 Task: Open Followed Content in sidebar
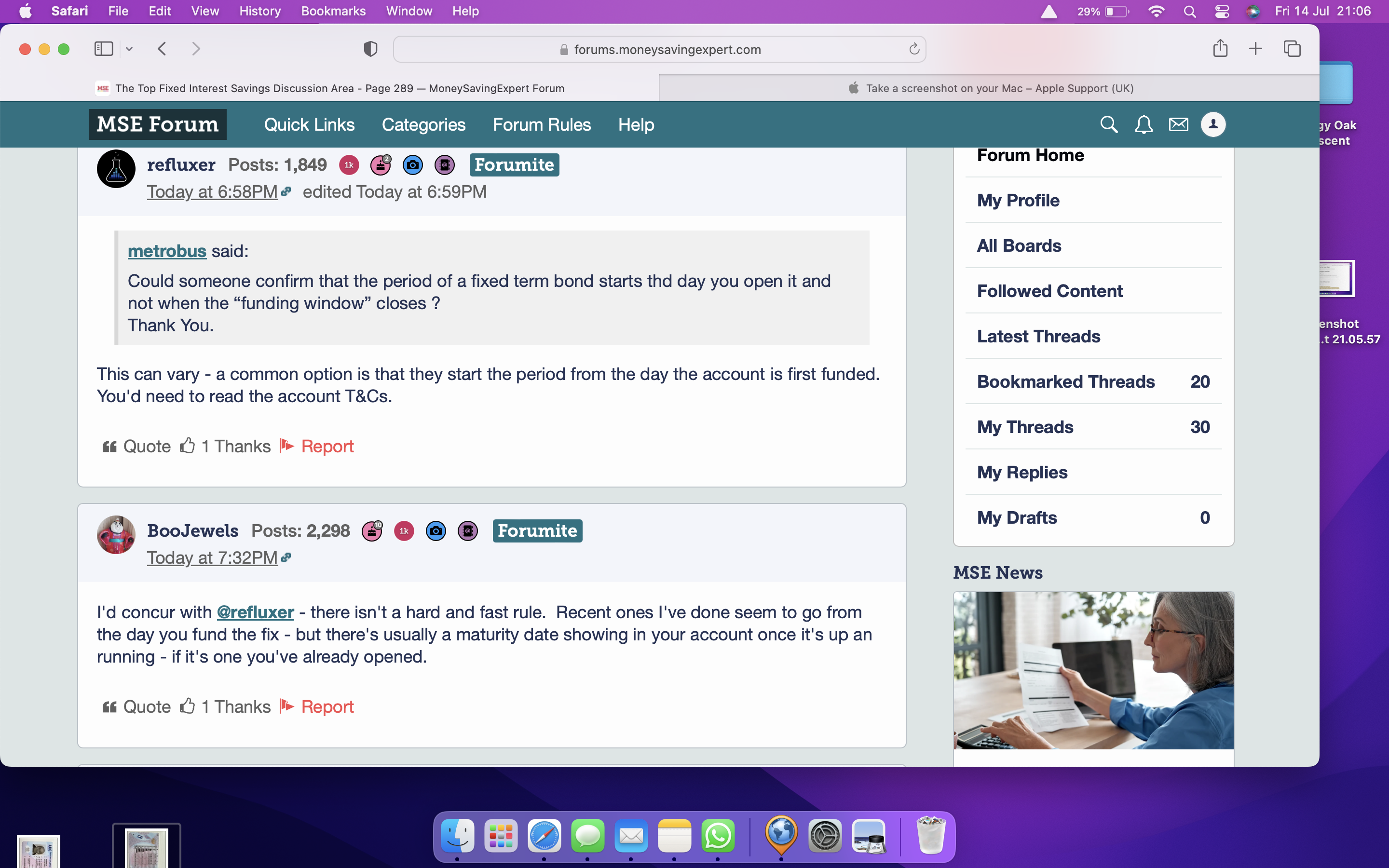pos(1050,291)
